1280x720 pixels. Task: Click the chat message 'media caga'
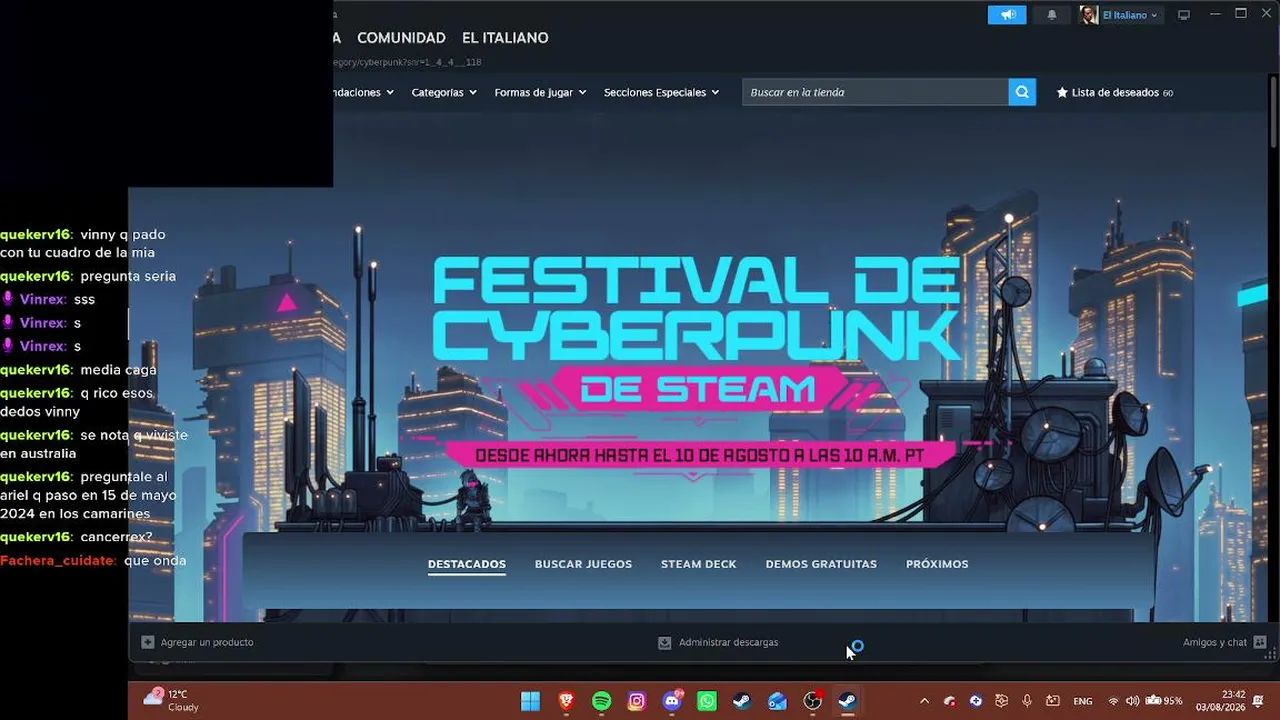click(x=118, y=370)
